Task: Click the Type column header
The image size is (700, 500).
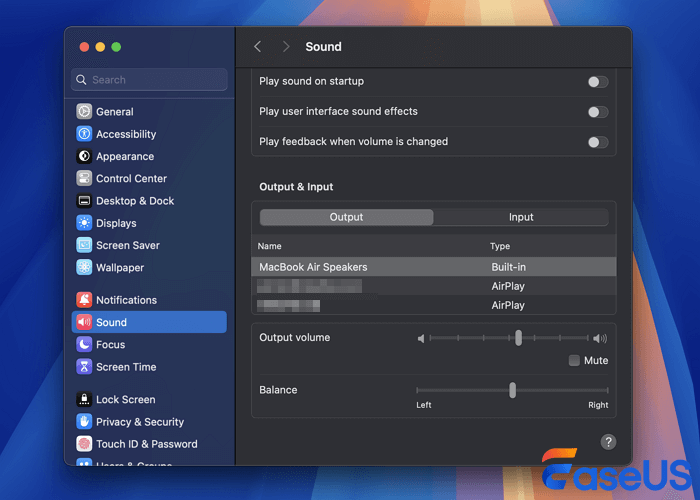Action: [500, 246]
